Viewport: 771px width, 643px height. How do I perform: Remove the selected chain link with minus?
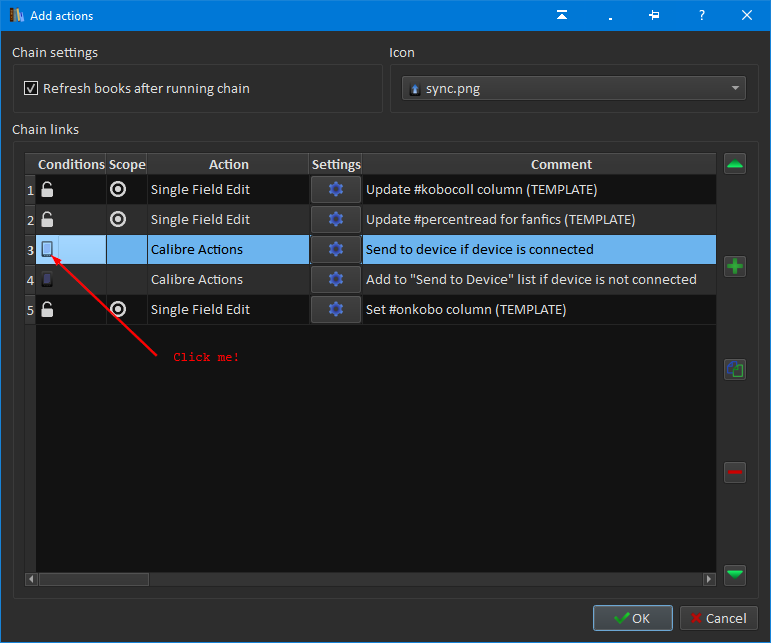click(x=735, y=472)
